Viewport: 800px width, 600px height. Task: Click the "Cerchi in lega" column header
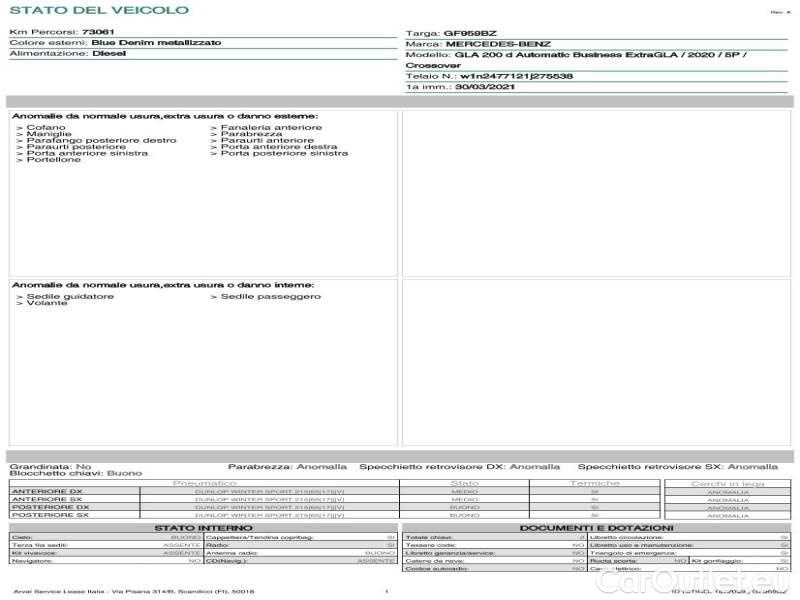point(728,483)
